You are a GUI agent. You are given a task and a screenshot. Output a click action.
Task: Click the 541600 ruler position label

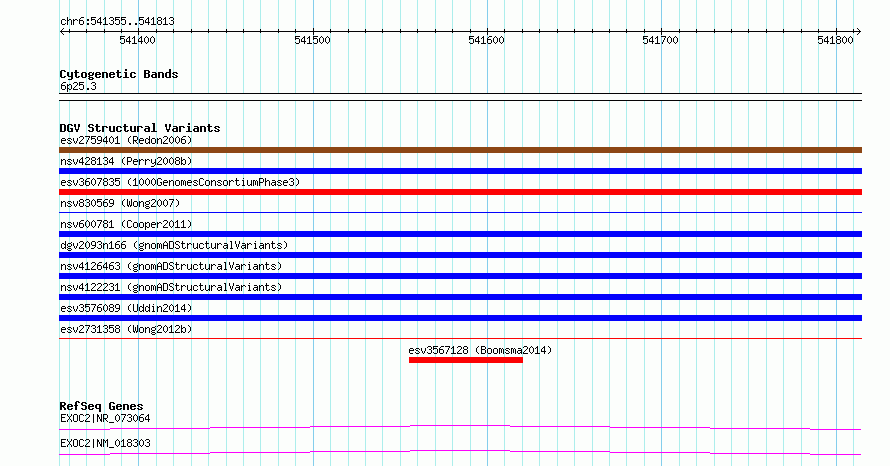486,40
